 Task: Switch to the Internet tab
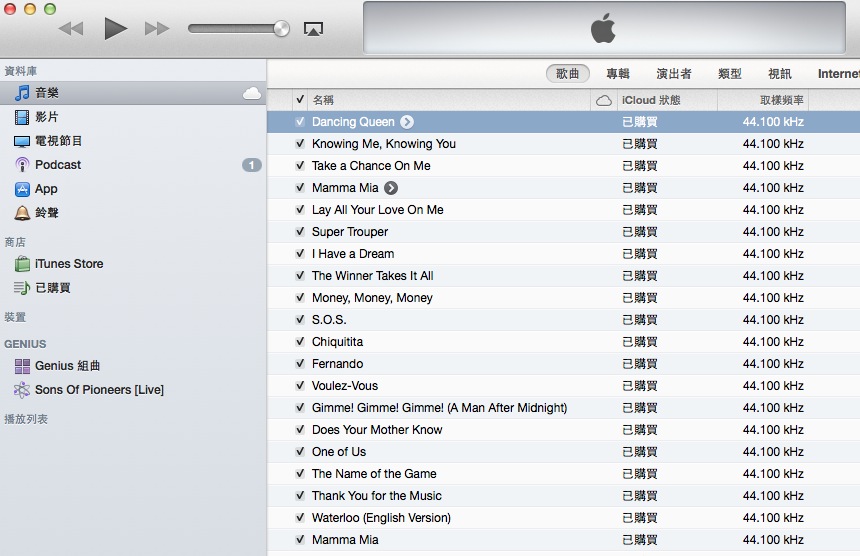click(839, 73)
